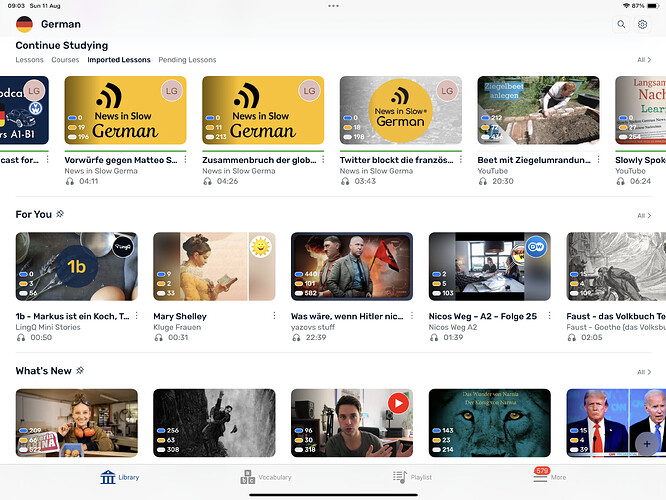Tap the DW badge on Nicos Weg card
666x500 pixels.
click(536, 247)
